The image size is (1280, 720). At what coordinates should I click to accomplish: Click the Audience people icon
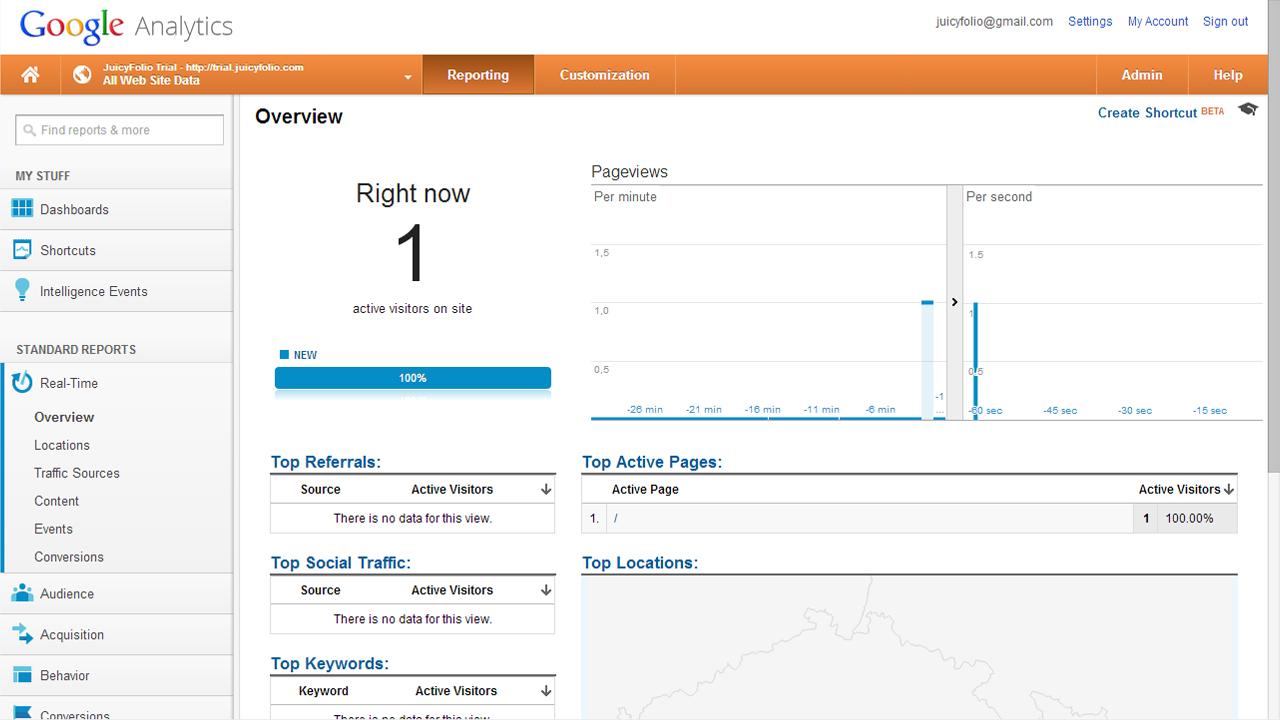[x=21, y=593]
